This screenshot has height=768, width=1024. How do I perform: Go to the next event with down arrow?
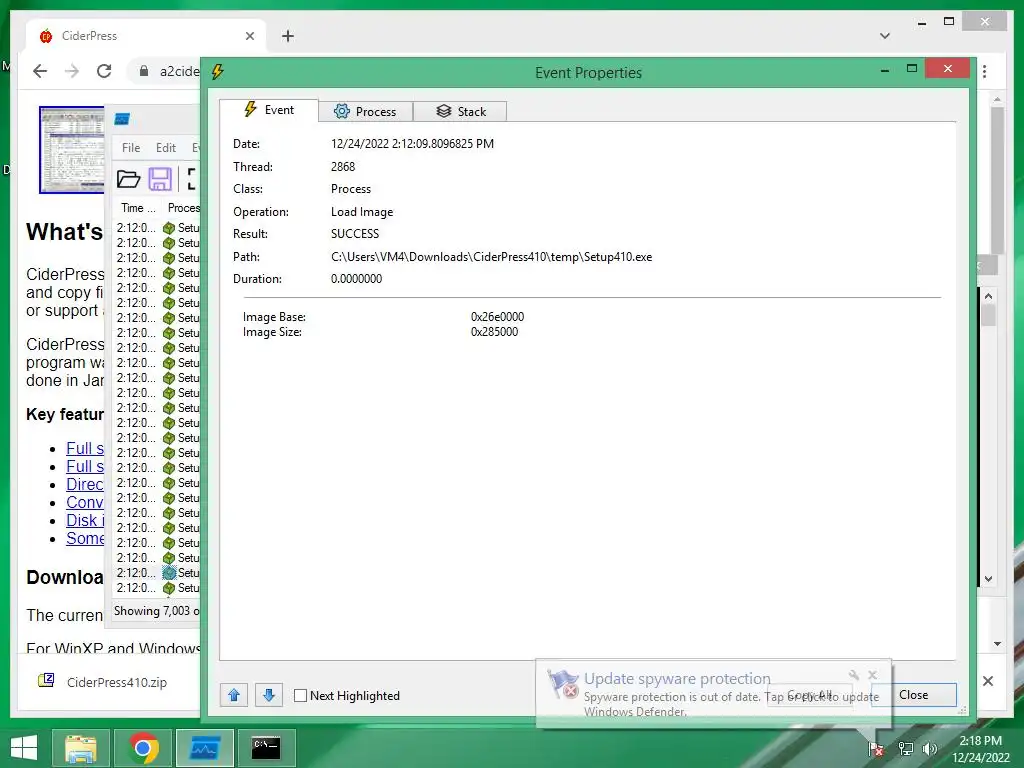point(268,695)
